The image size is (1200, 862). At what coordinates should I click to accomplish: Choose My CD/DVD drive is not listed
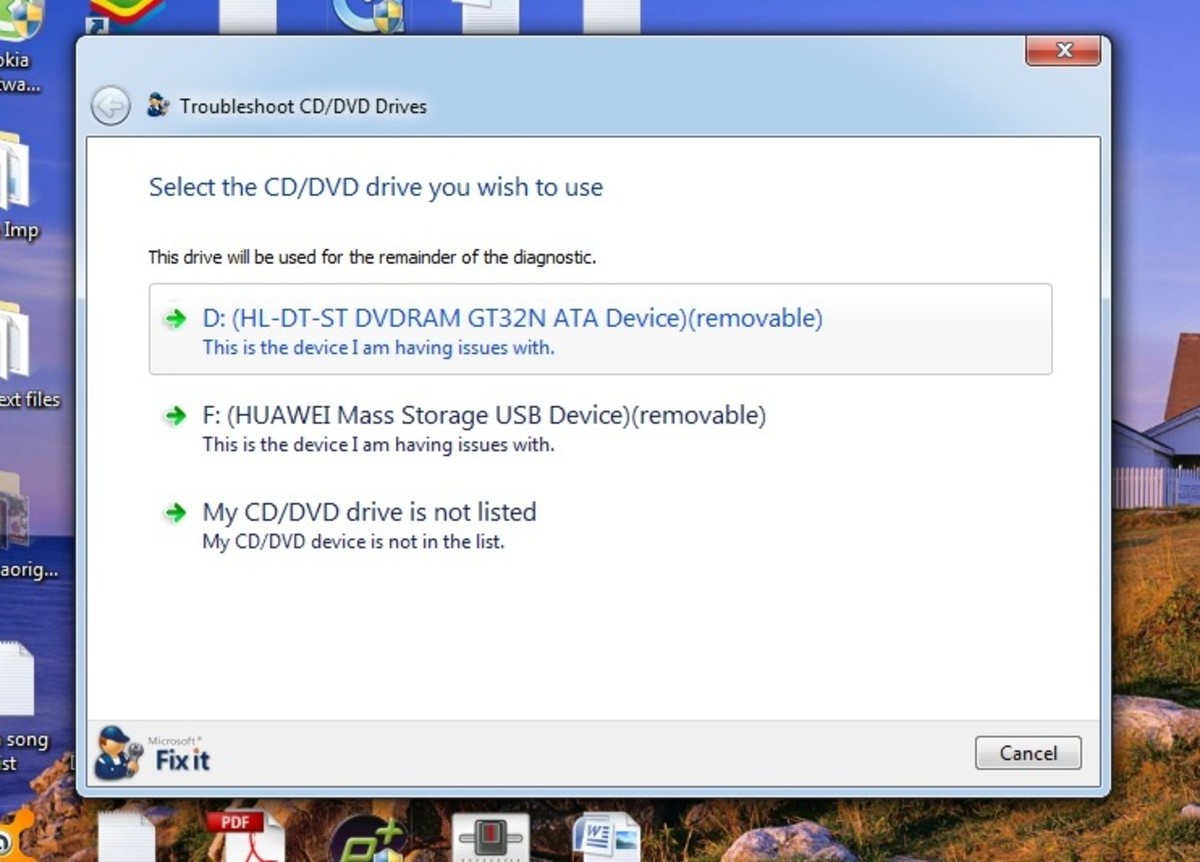[x=369, y=511]
